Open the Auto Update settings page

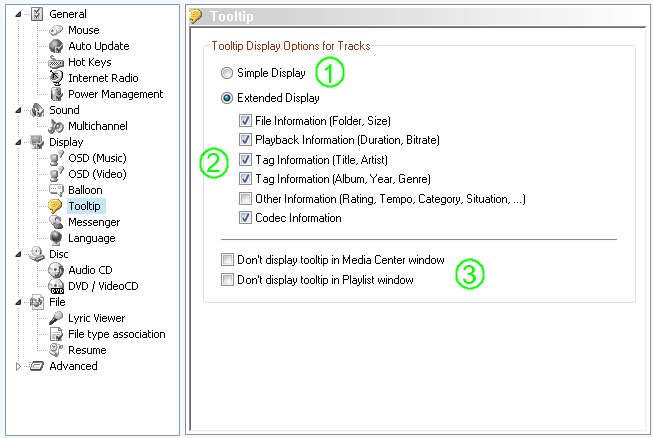[99, 46]
